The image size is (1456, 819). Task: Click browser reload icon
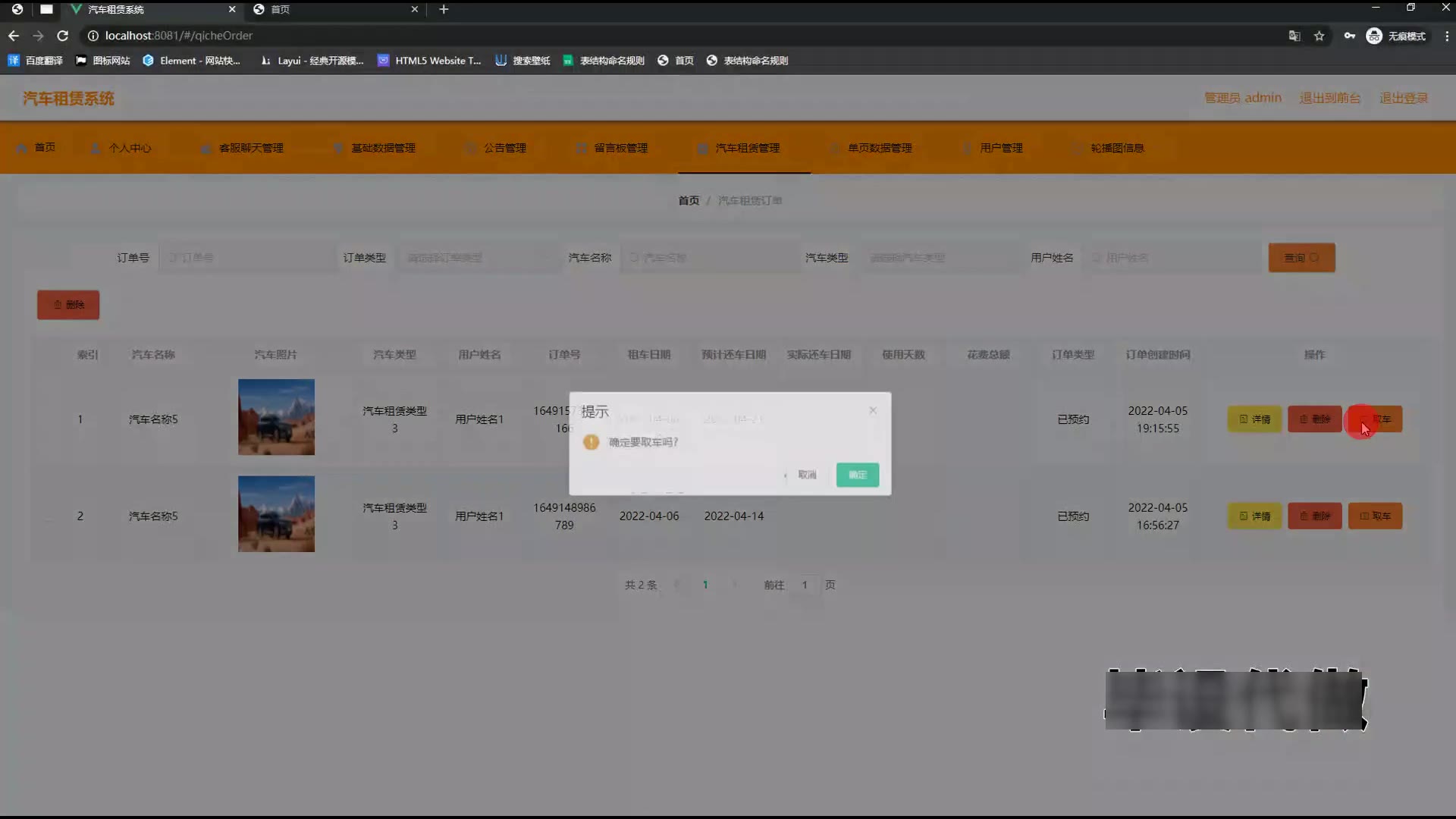pyautogui.click(x=63, y=36)
